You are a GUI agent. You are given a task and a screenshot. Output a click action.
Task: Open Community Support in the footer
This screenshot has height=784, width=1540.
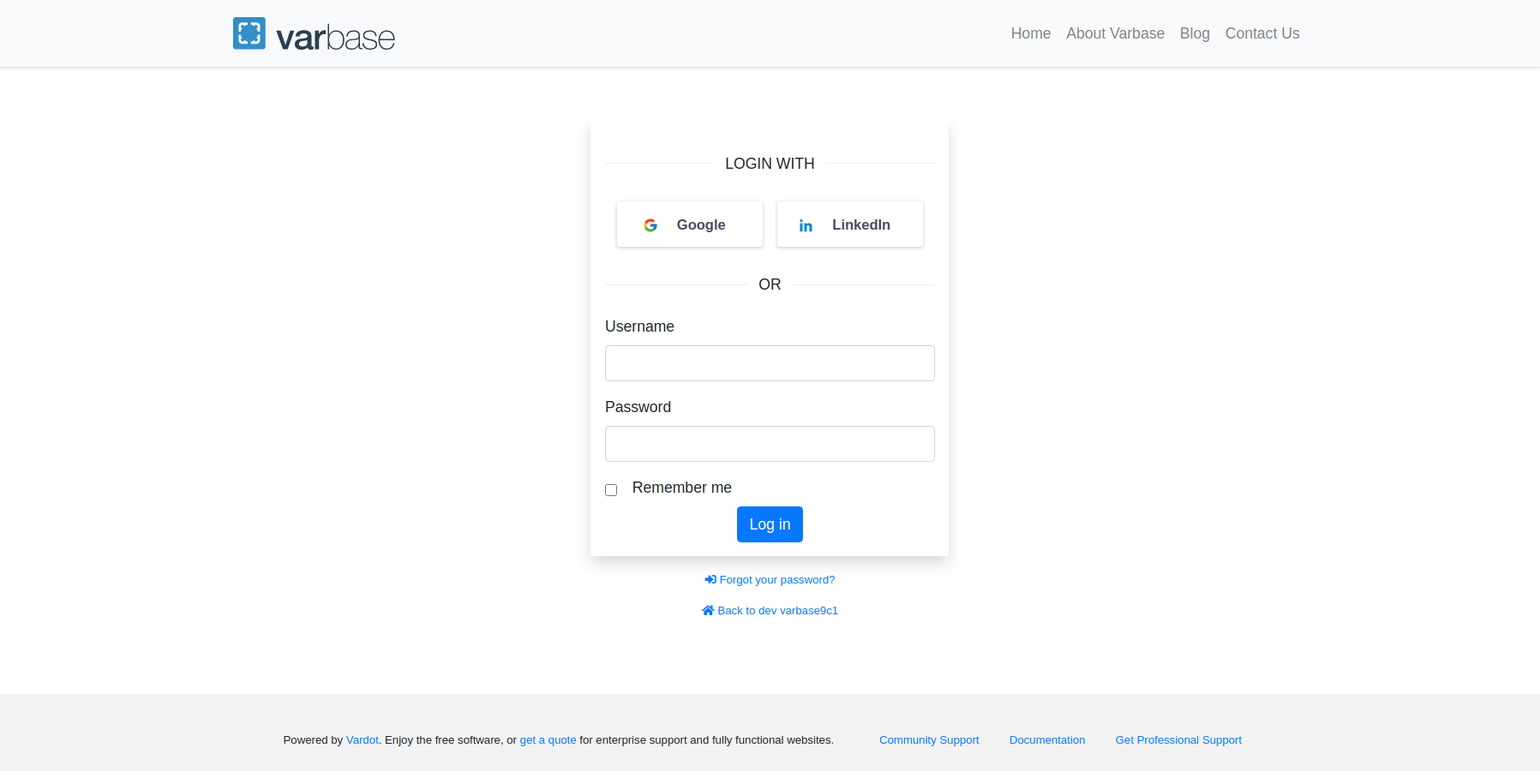(x=929, y=739)
